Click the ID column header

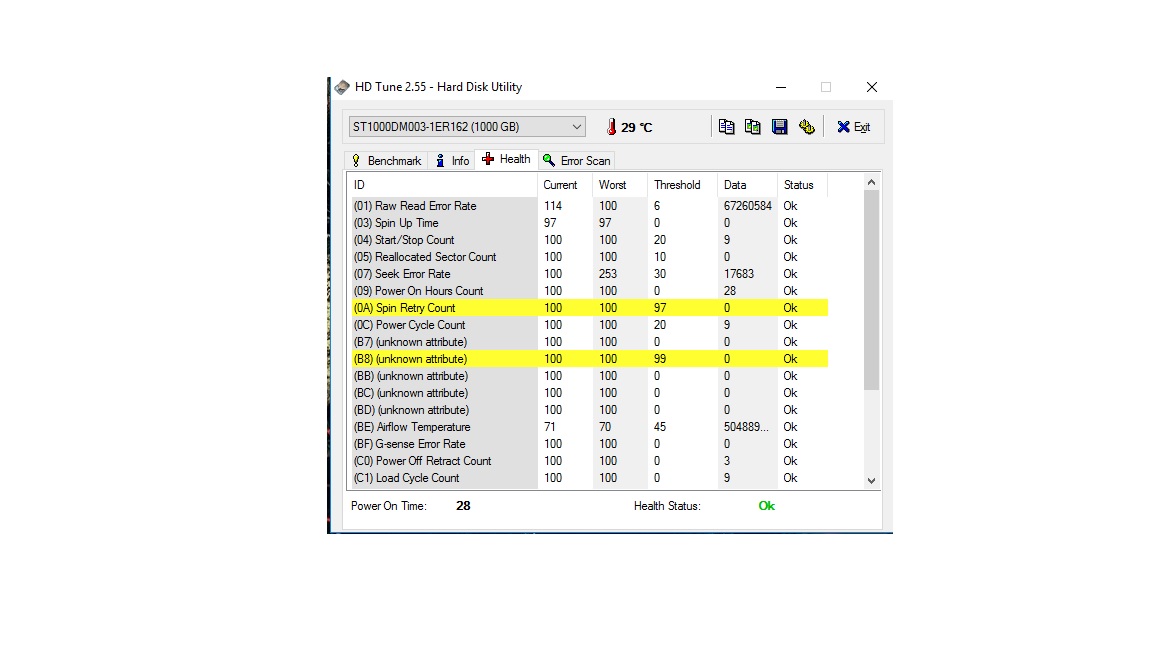tap(442, 185)
